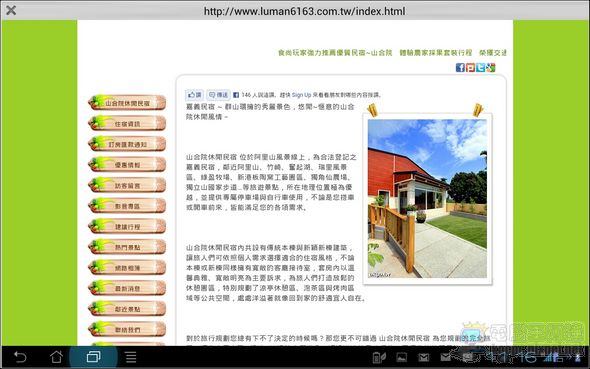Tap the first mail envelope notification icon

point(424,357)
